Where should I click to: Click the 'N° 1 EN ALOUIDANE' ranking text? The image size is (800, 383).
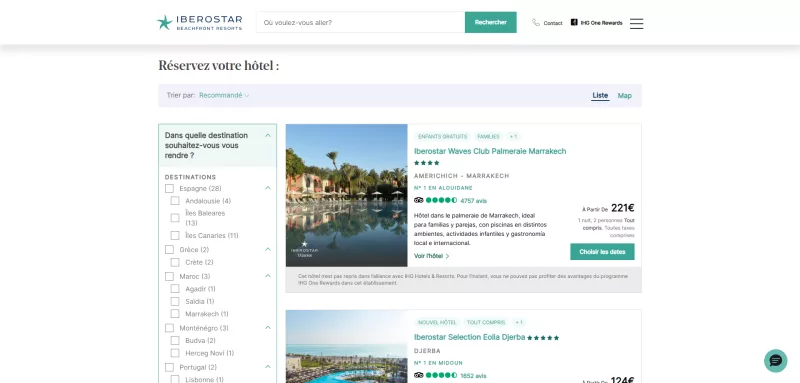pyautogui.click(x=443, y=188)
